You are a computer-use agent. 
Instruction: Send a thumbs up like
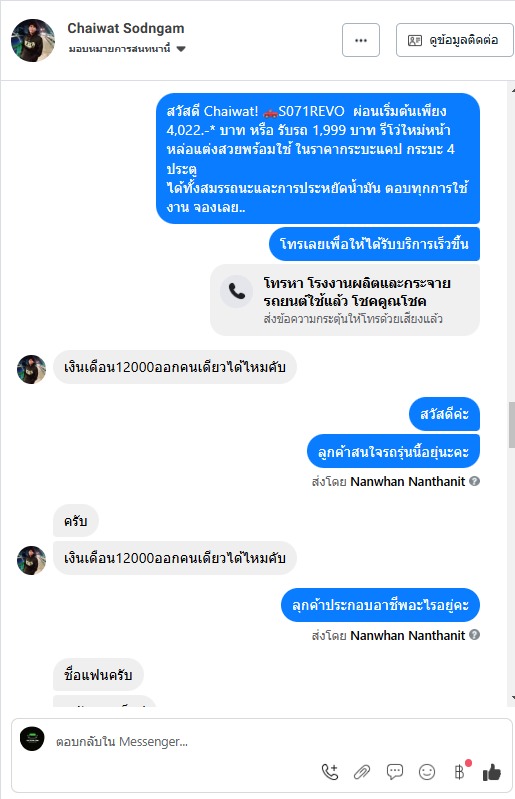pyautogui.click(x=492, y=772)
